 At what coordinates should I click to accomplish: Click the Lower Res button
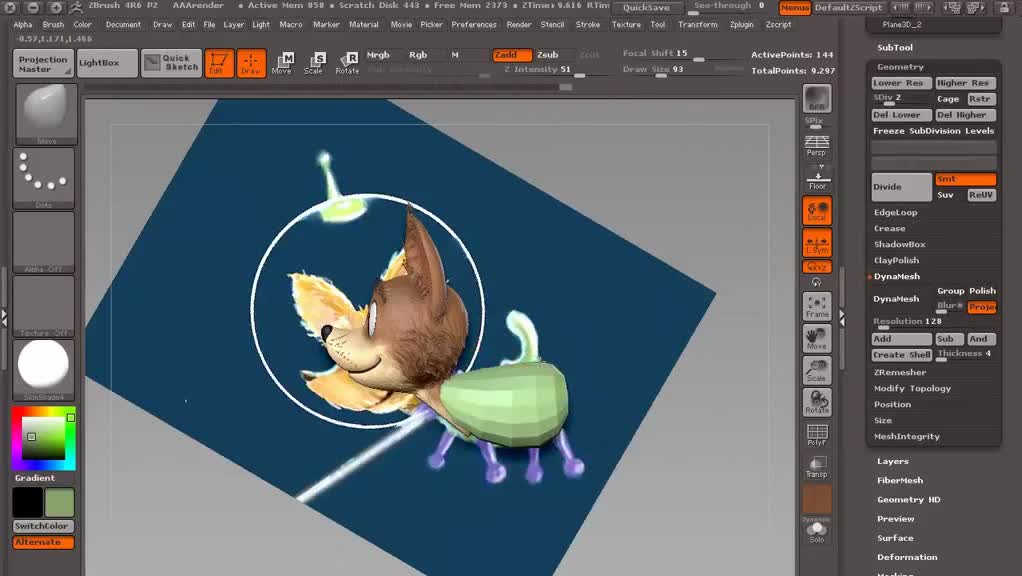tap(901, 83)
